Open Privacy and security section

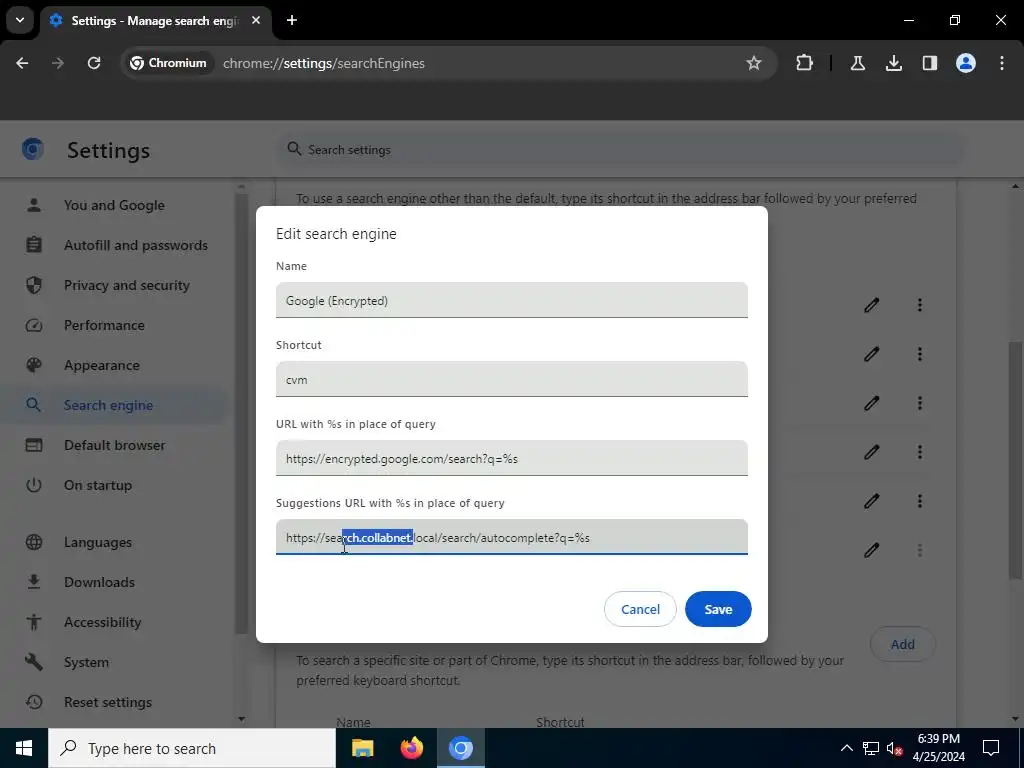[127, 285]
